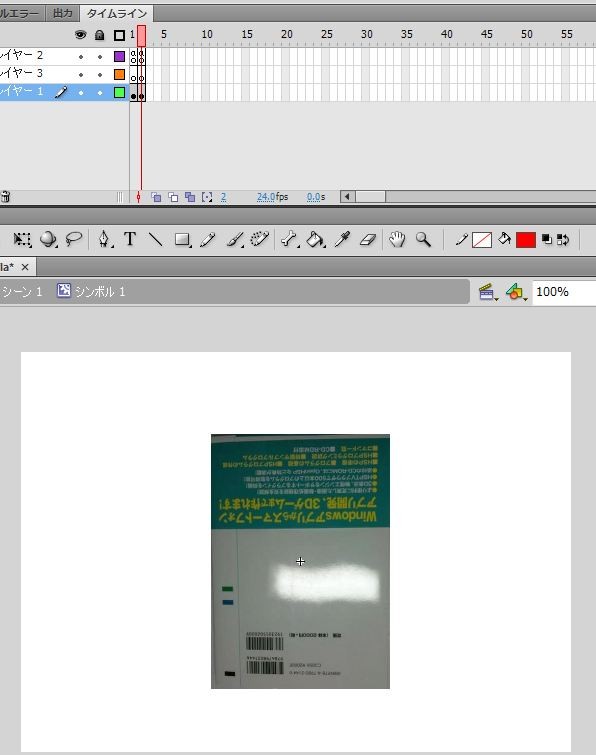Close the document tab with X
596x755 pixels.
[25, 267]
